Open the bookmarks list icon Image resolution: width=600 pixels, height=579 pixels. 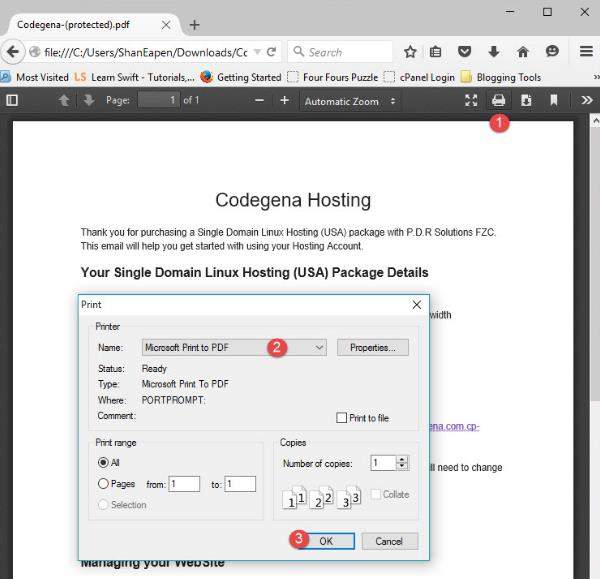click(435, 52)
